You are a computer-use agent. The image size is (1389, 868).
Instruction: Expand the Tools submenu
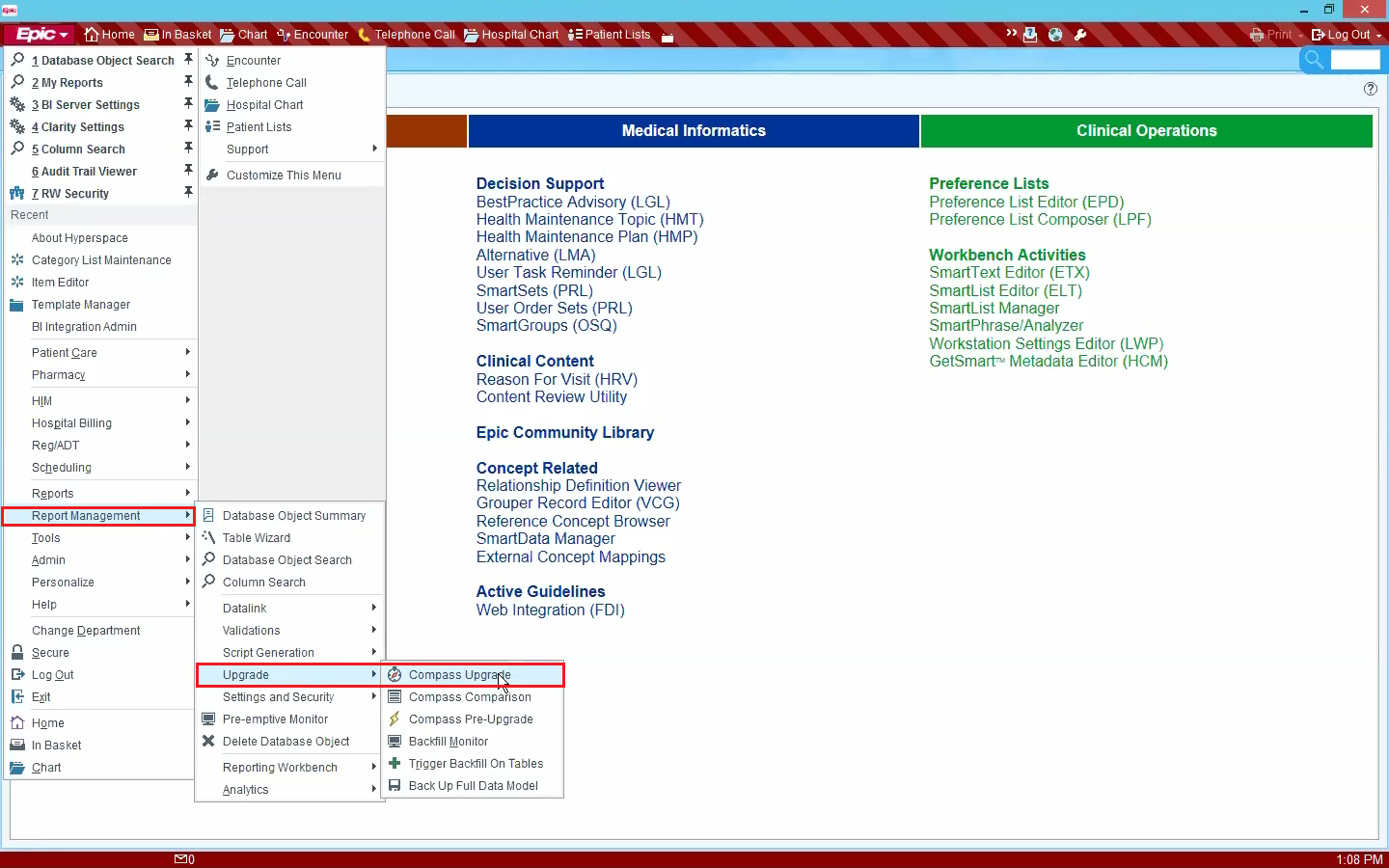100,538
